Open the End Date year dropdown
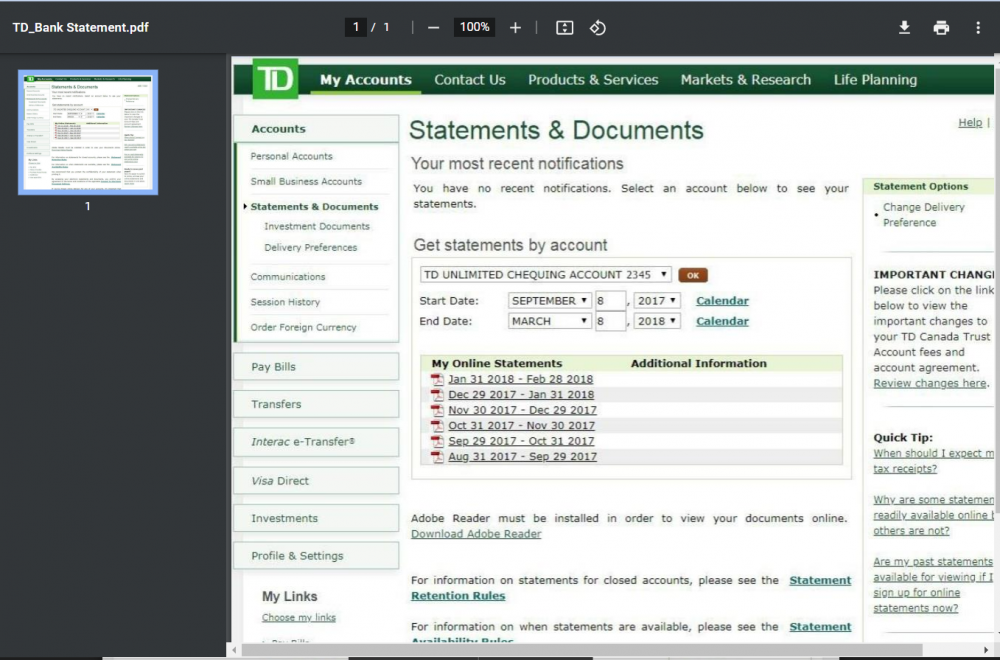 656,321
